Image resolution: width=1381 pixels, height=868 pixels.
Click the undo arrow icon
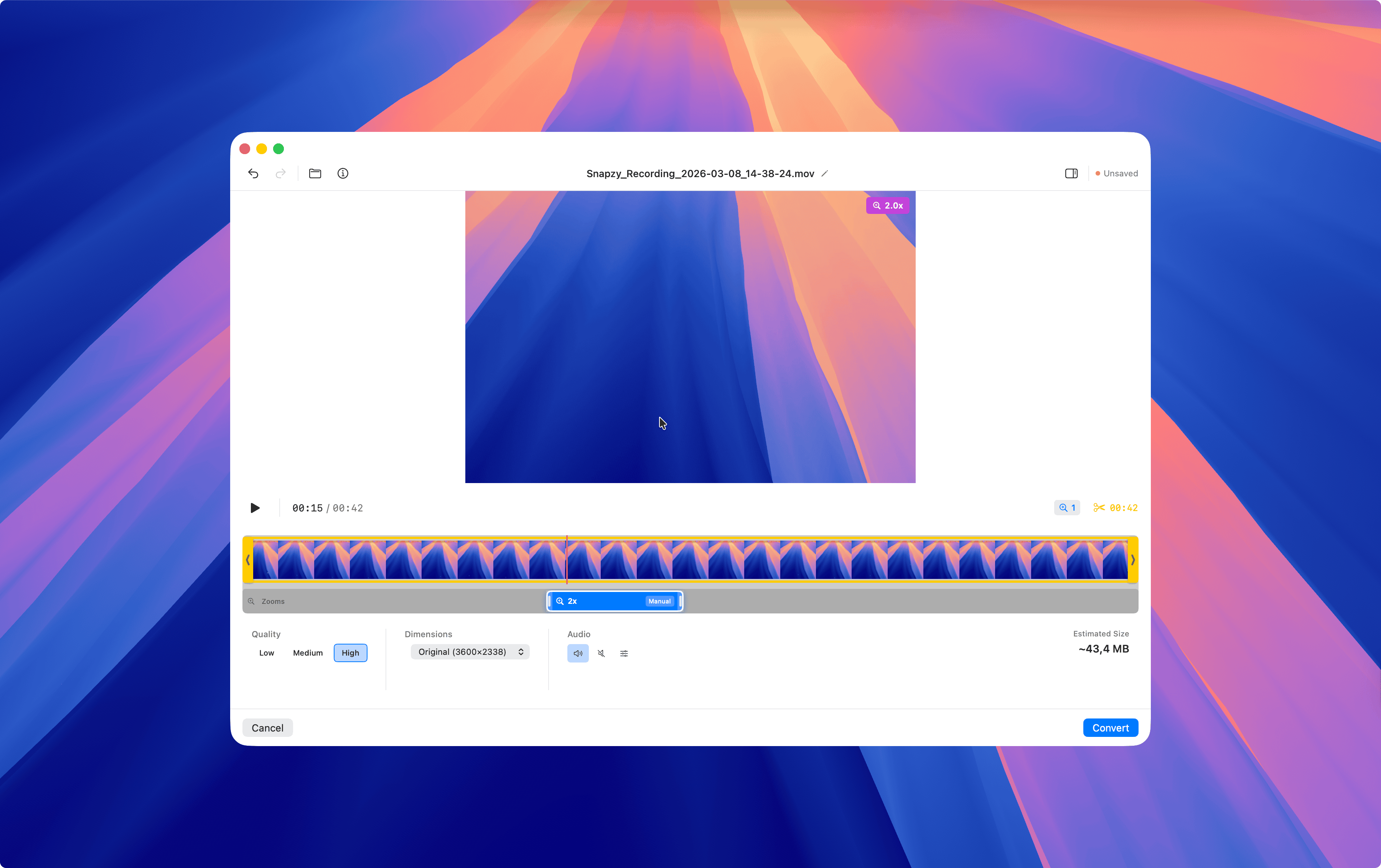(x=253, y=173)
